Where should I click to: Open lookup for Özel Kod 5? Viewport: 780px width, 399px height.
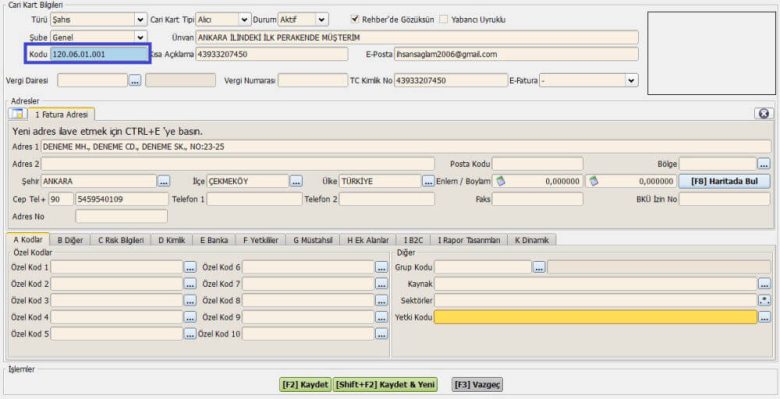point(190,334)
